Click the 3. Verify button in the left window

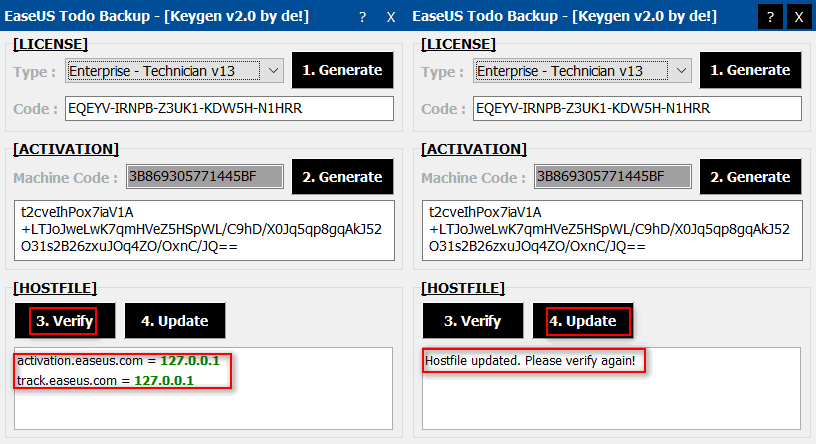pyautogui.click(x=65, y=321)
